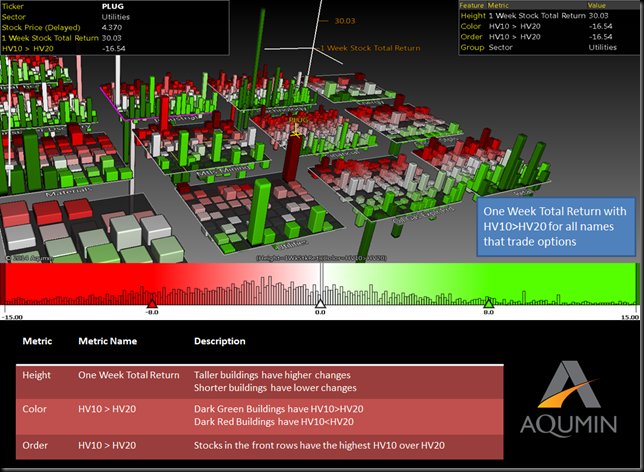Image resolution: width=644 pixels, height=472 pixels.
Task: Click the Misc Mining sector label
Action: [223, 171]
